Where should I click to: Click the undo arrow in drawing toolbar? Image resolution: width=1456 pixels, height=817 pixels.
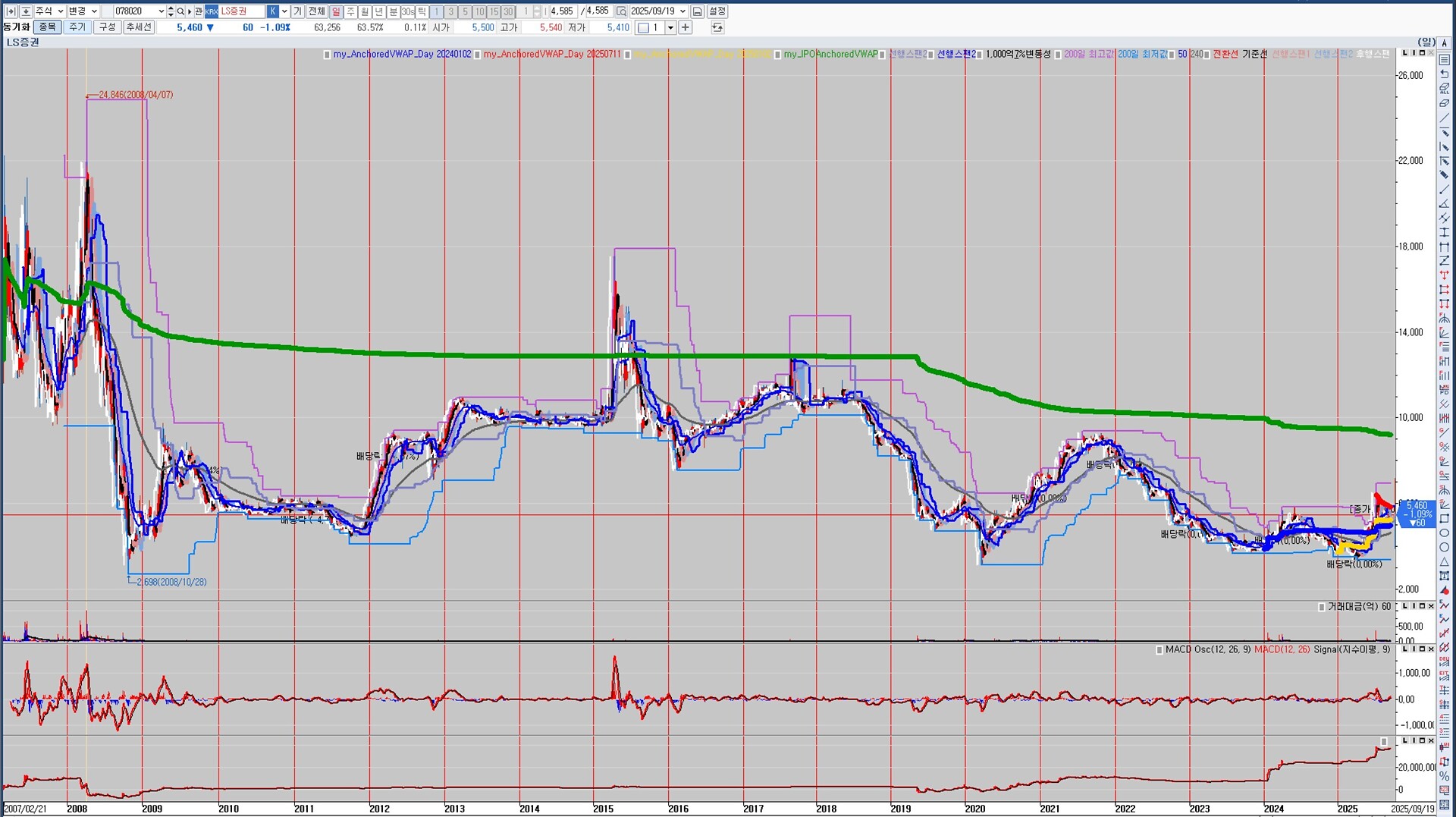click(x=1444, y=74)
